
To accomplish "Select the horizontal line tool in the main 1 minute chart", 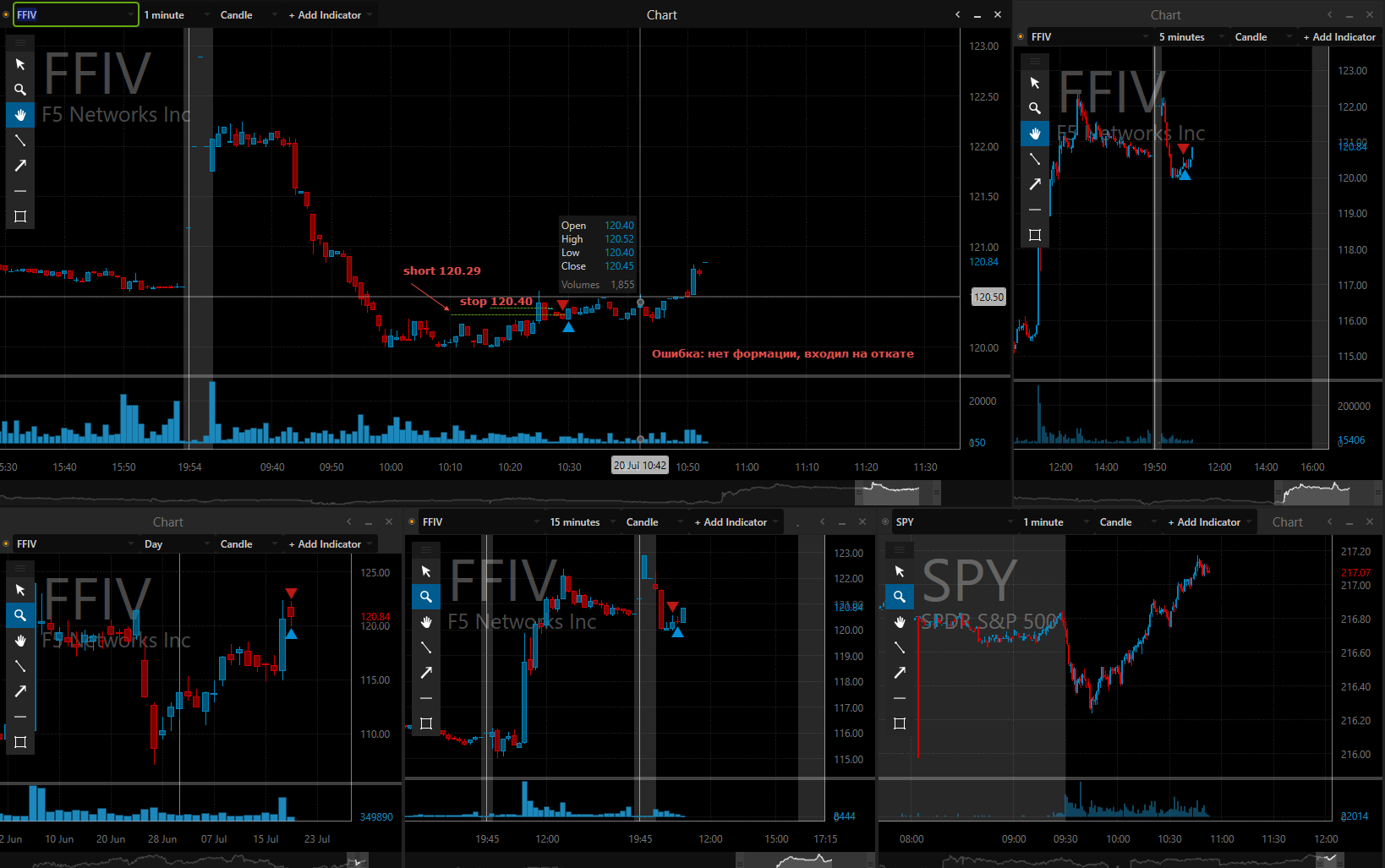I will coord(20,191).
